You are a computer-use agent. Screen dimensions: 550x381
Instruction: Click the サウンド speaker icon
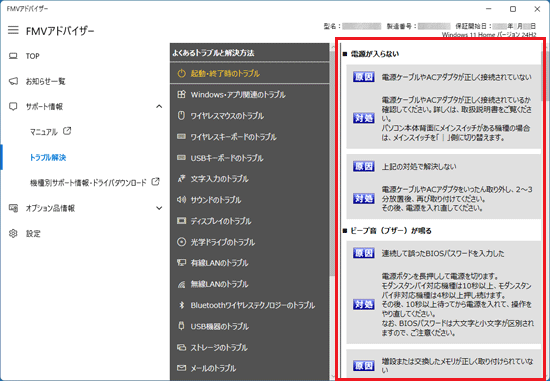point(181,200)
